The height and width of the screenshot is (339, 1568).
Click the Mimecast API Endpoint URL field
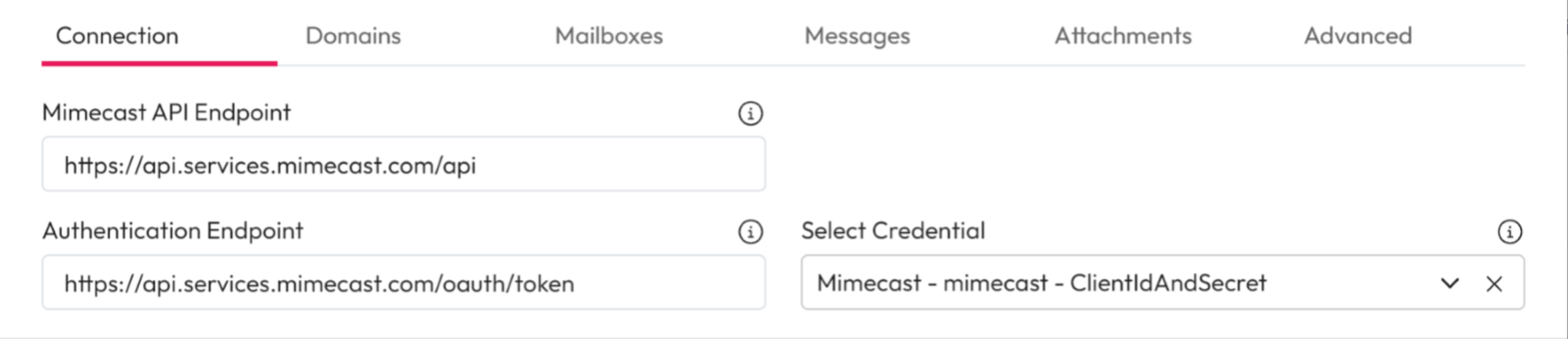click(403, 165)
